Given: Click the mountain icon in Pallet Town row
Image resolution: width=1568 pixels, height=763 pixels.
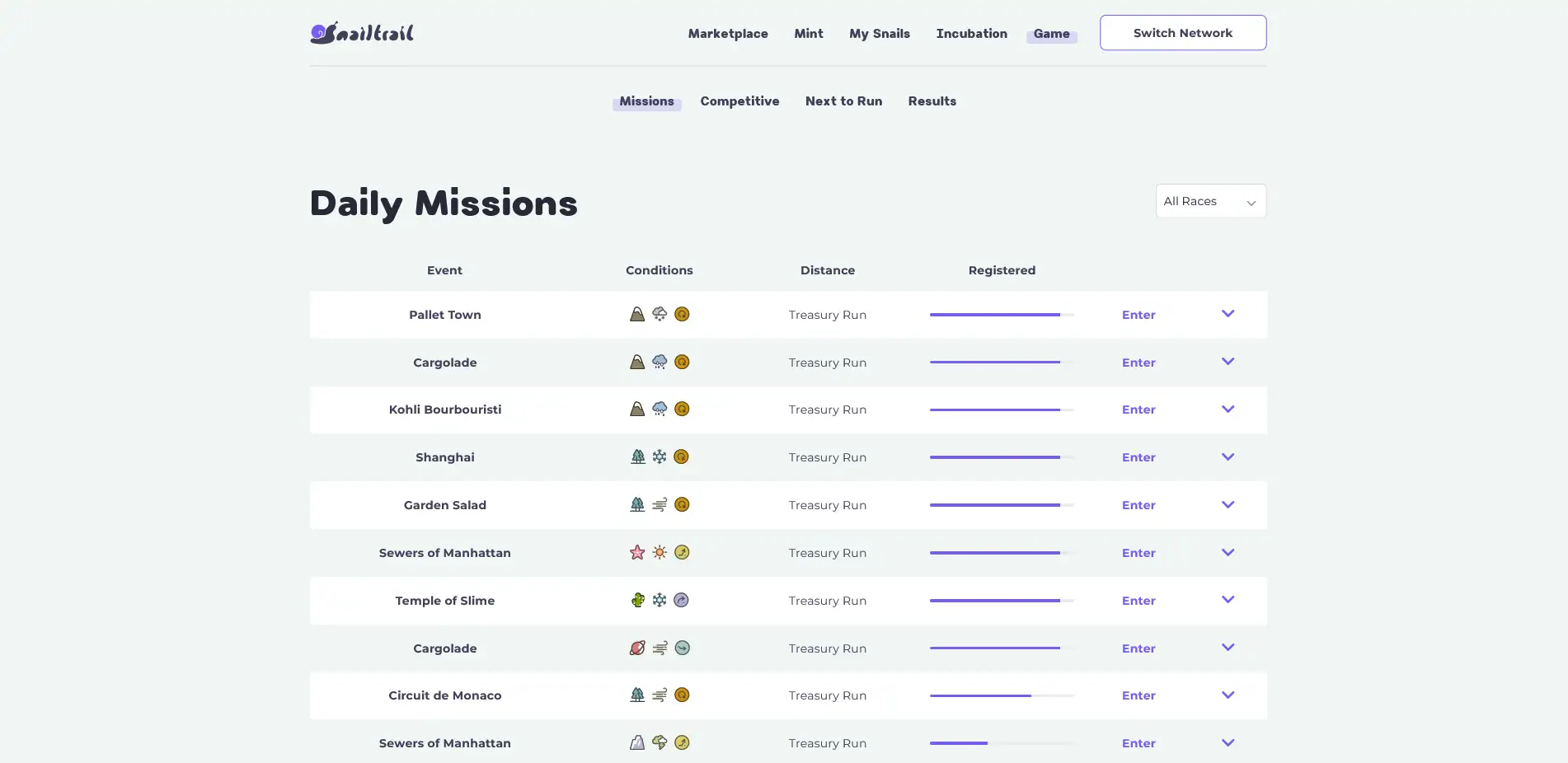Looking at the screenshot, I should click(636, 314).
